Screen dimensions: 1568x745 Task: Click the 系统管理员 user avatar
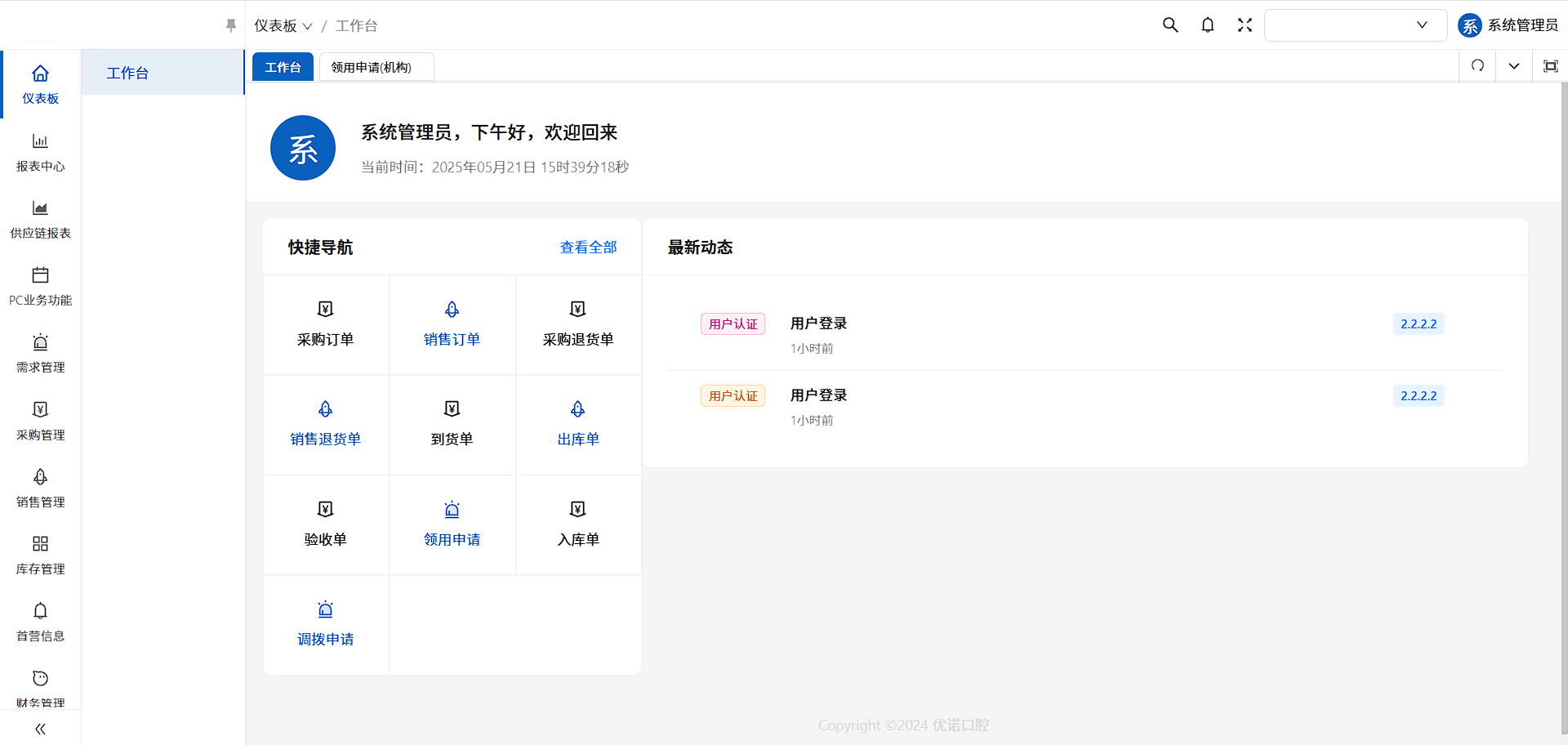(x=1470, y=25)
